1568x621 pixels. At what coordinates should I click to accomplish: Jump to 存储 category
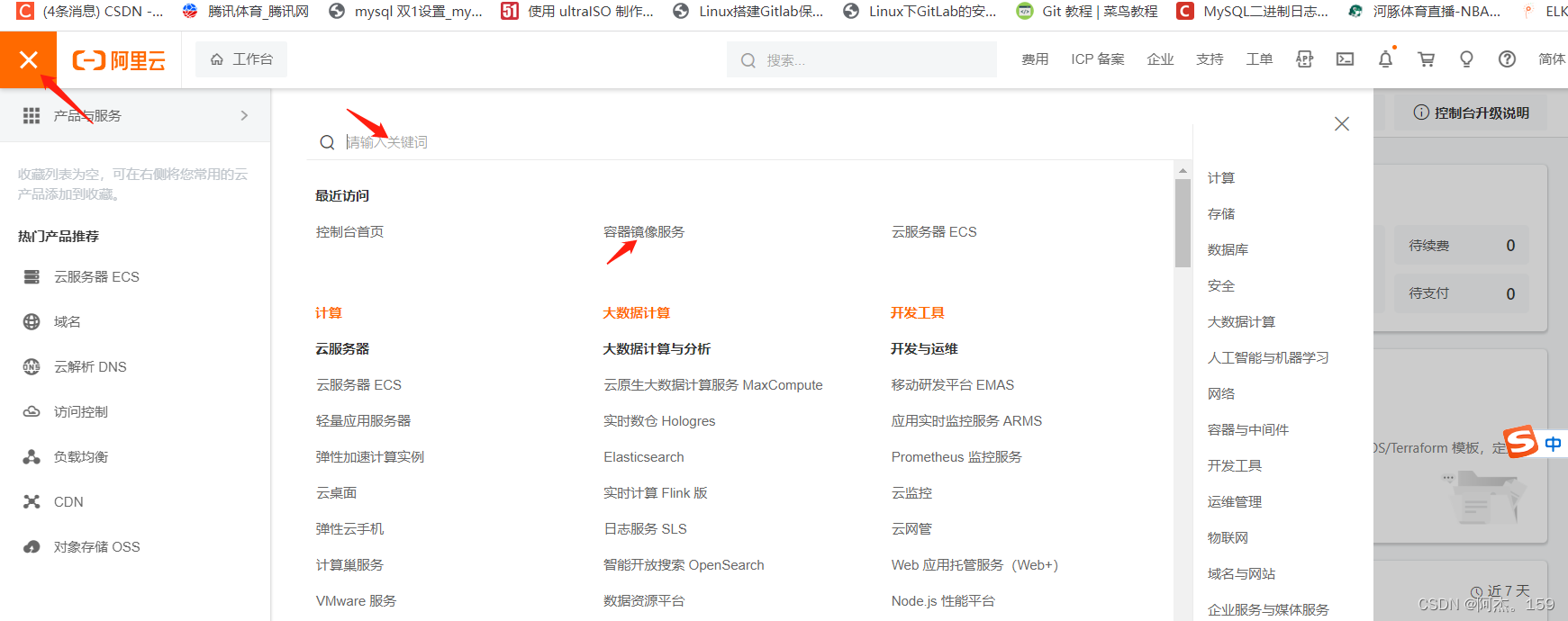pos(1221,213)
